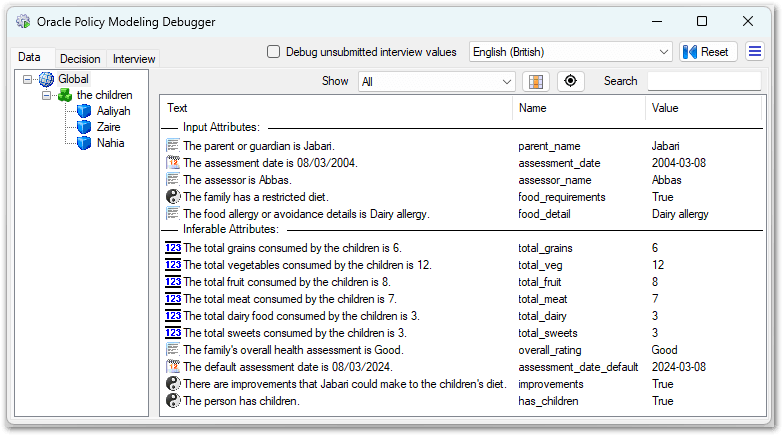Click the total_sweets name cell
783x436 pixels.
pyautogui.click(x=547, y=333)
